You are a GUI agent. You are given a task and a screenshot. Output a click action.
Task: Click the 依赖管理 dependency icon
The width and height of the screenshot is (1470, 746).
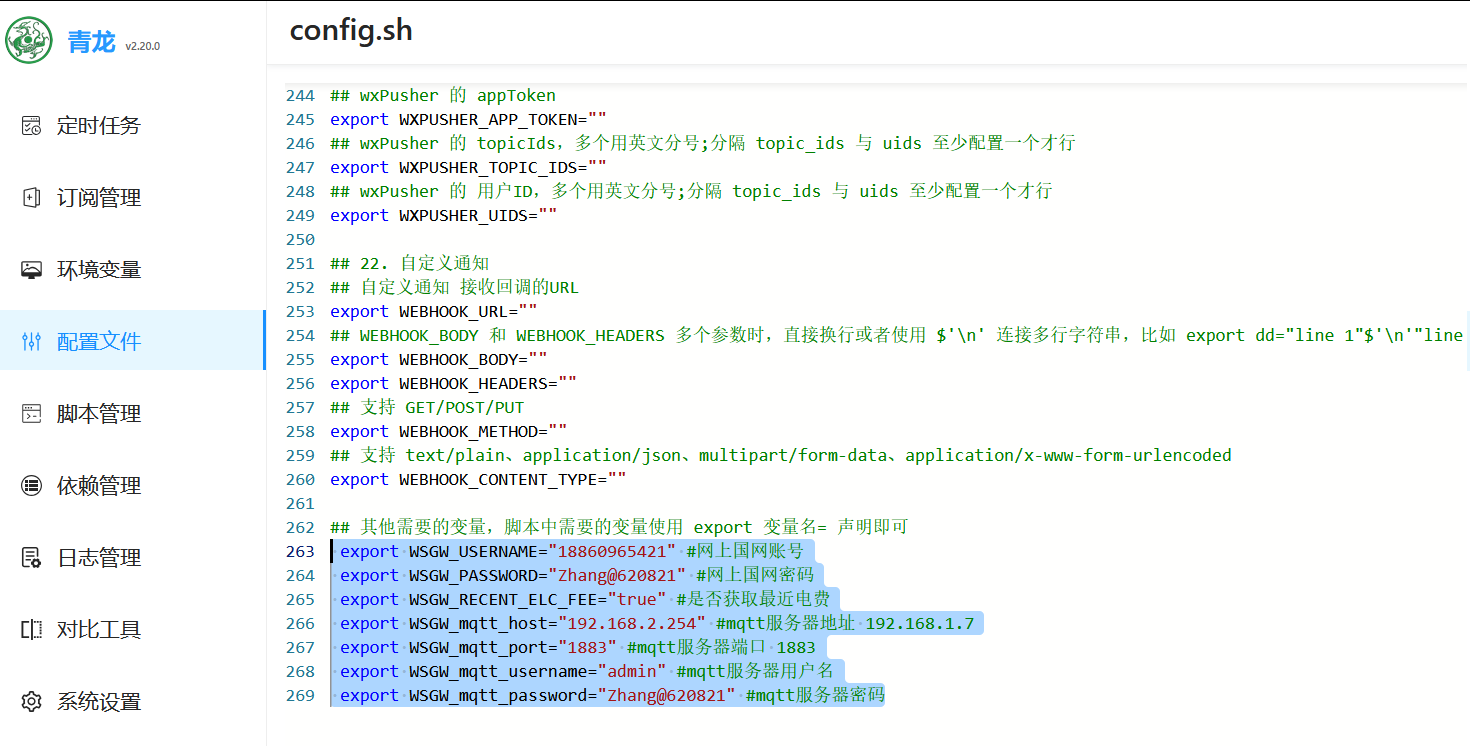click(x=30, y=484)
